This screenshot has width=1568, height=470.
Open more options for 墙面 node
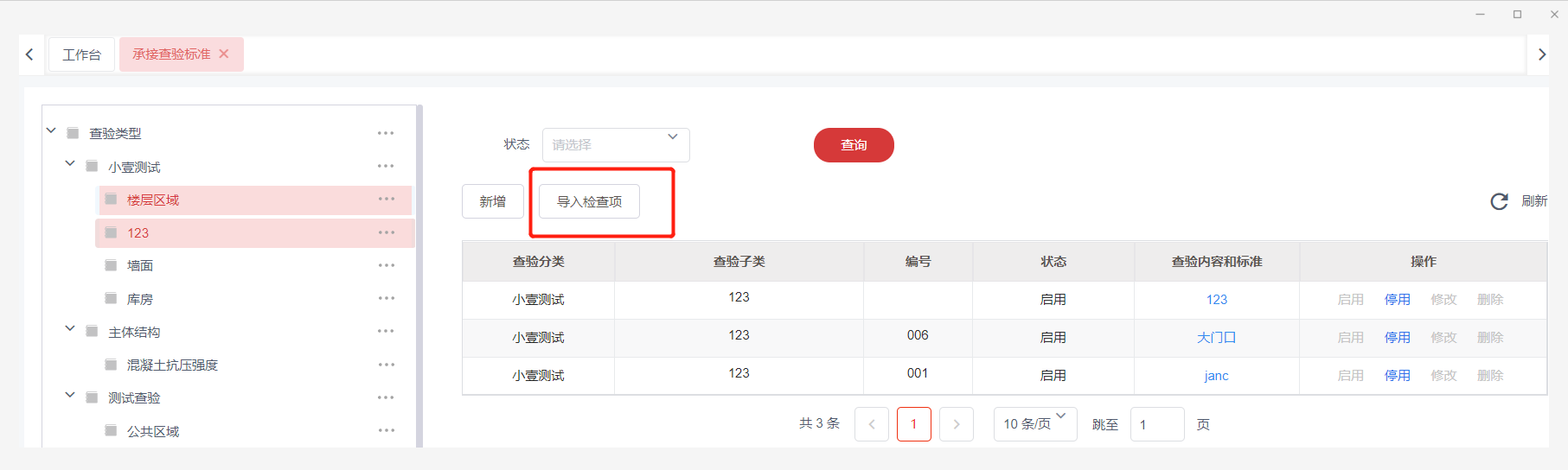(x=386, y=265)
